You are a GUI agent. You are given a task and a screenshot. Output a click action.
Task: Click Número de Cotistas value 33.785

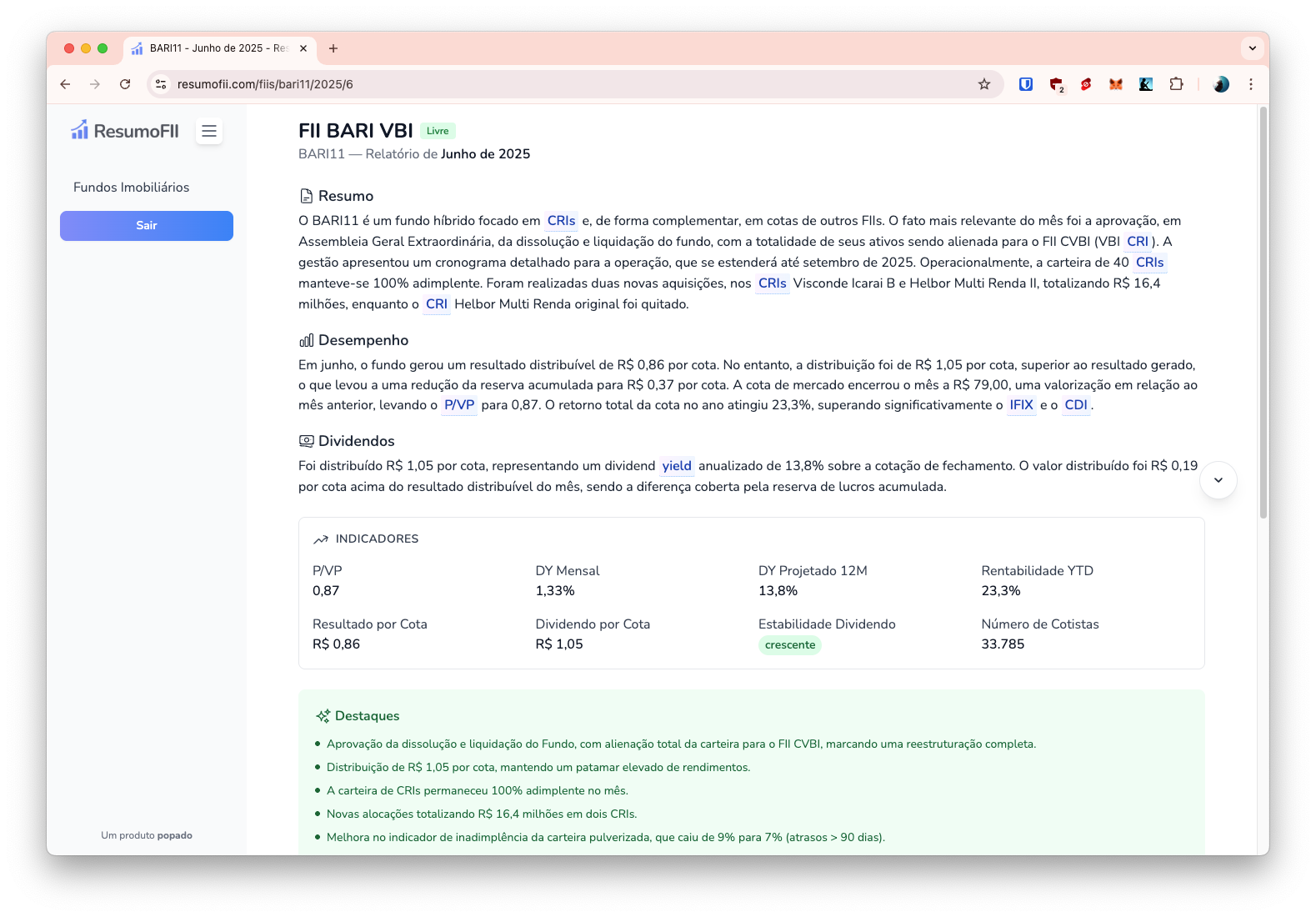pos(1003,644)
